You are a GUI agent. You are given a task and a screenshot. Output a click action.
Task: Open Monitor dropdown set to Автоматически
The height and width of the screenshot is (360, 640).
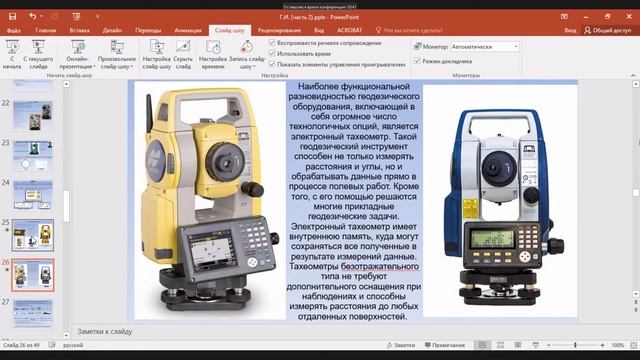(x=485, y=47)
